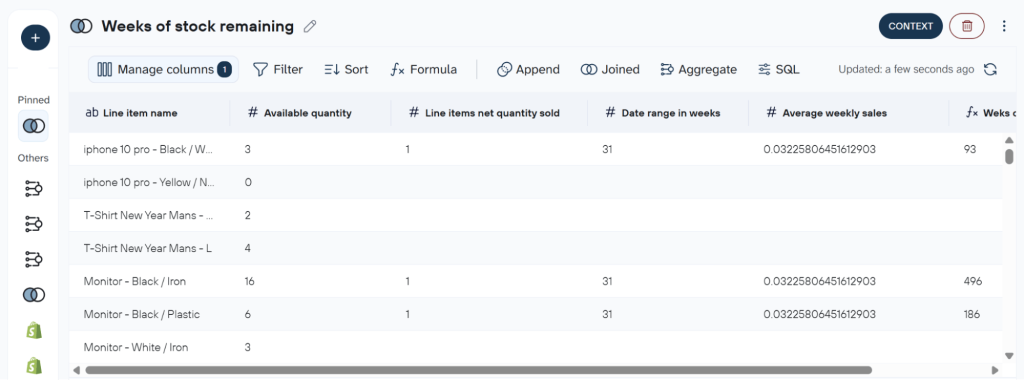Click the Aggregate option
This screenshot has width=1024, height=380.
tap(699, 69)
